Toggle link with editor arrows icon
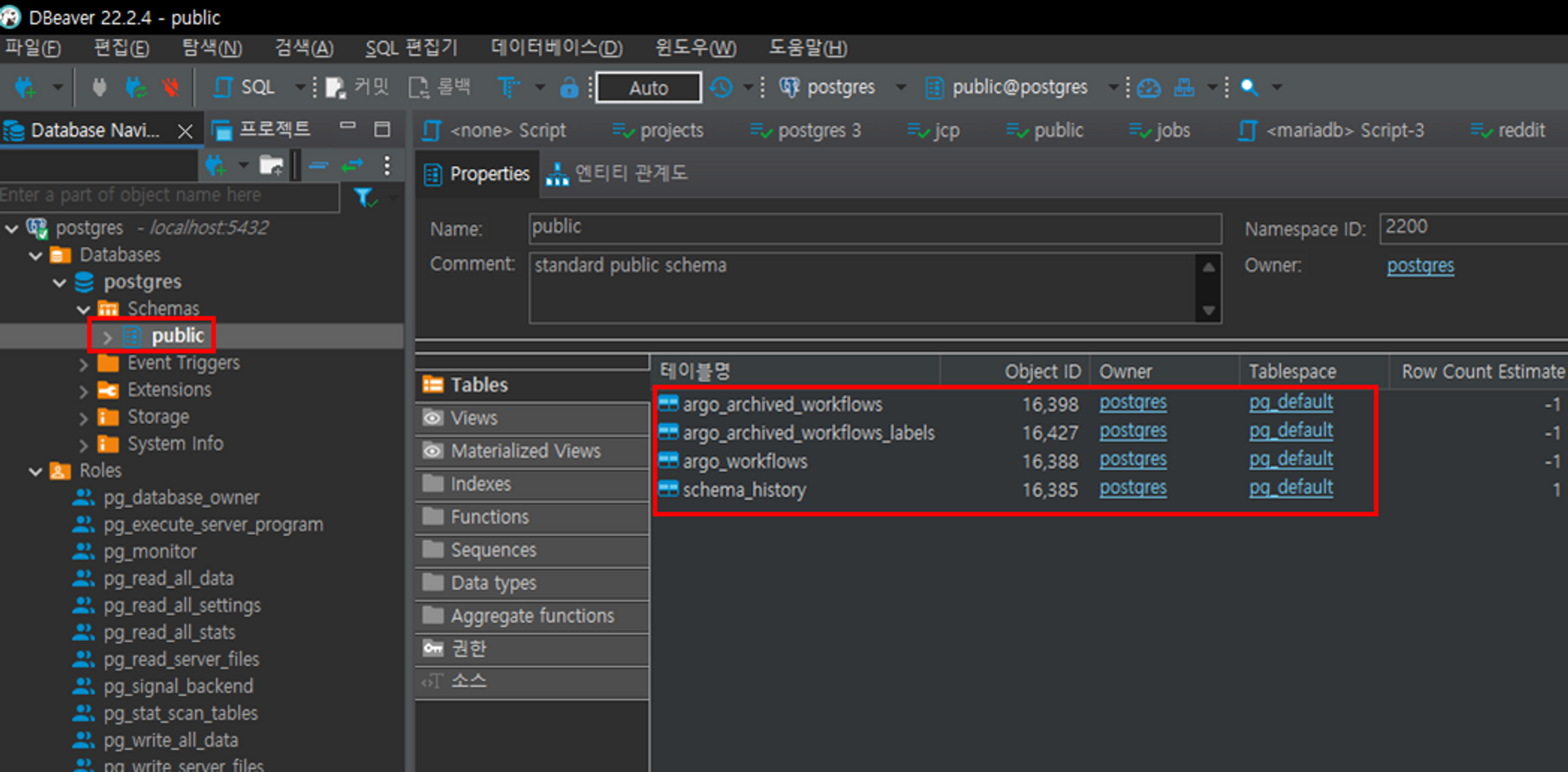Screen dimensions: 1568x772 352,165
